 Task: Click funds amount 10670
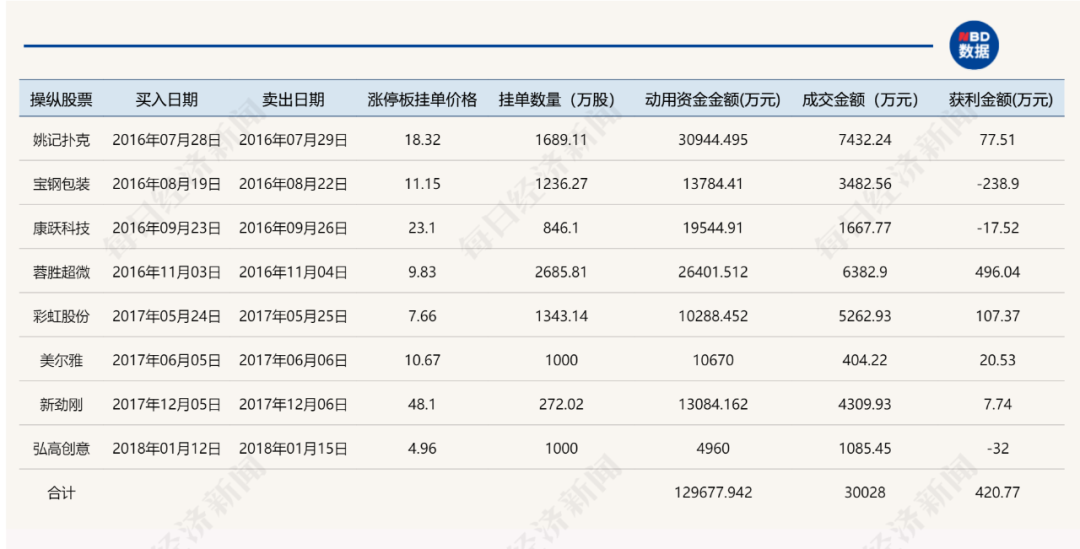pos(713,360)
